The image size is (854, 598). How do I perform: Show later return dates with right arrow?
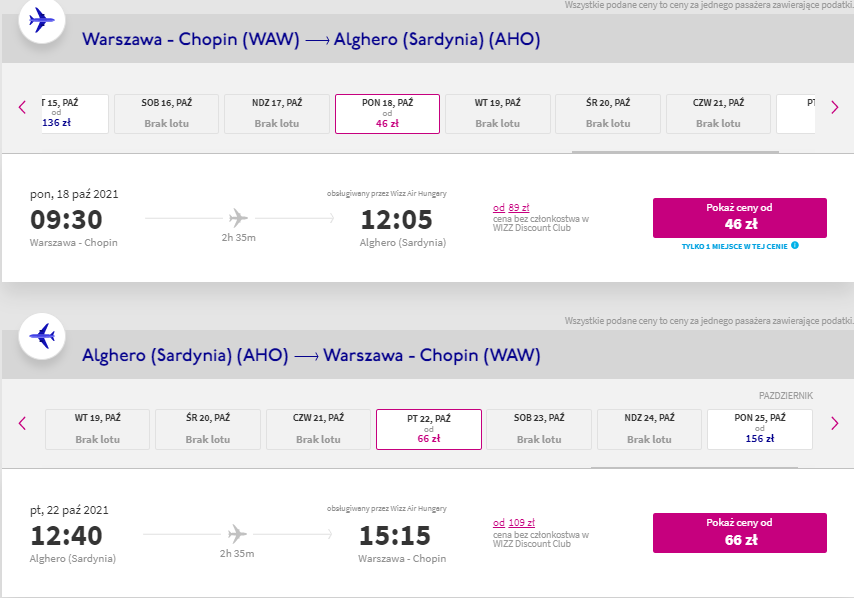[834, 423]
